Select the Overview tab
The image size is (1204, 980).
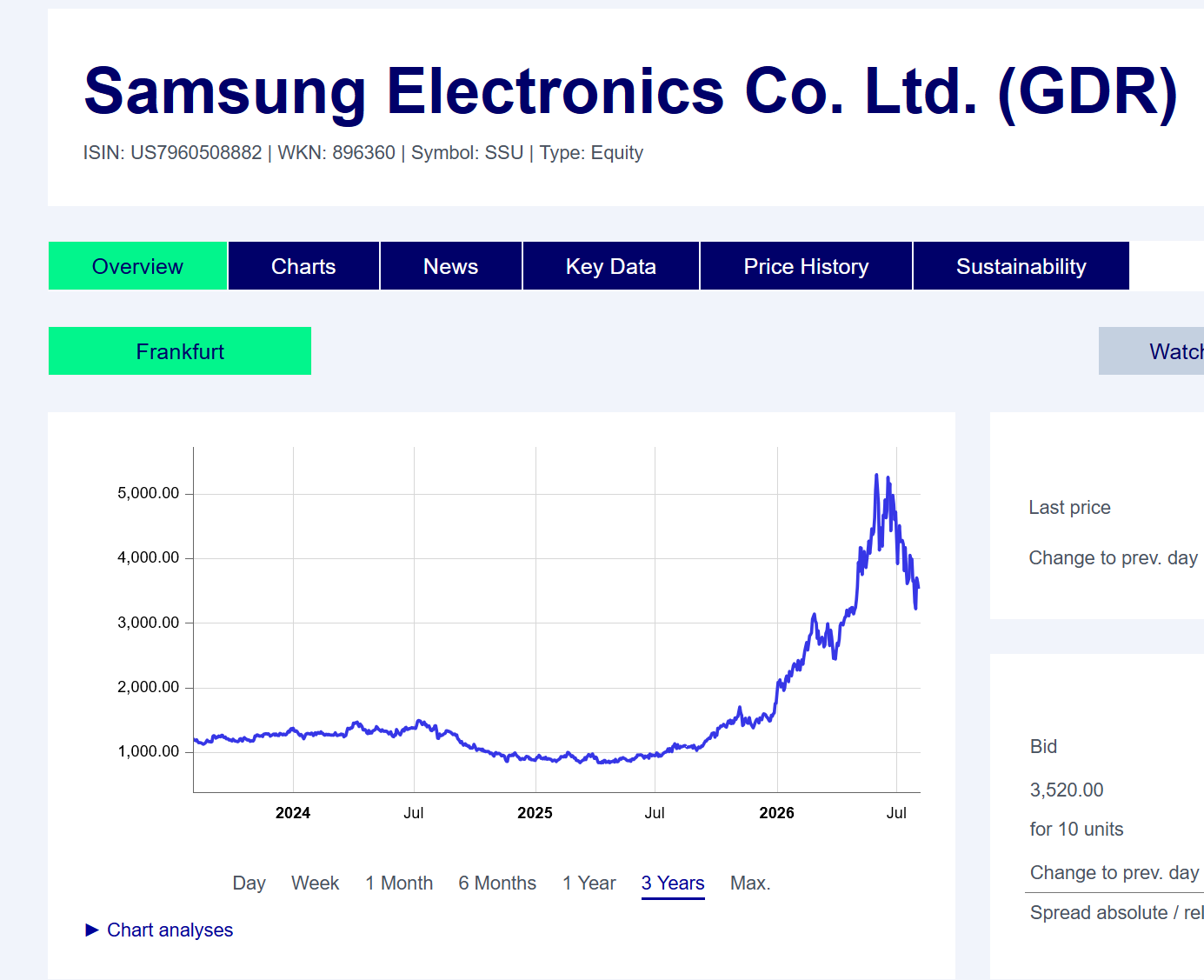(x=137, y=266)
